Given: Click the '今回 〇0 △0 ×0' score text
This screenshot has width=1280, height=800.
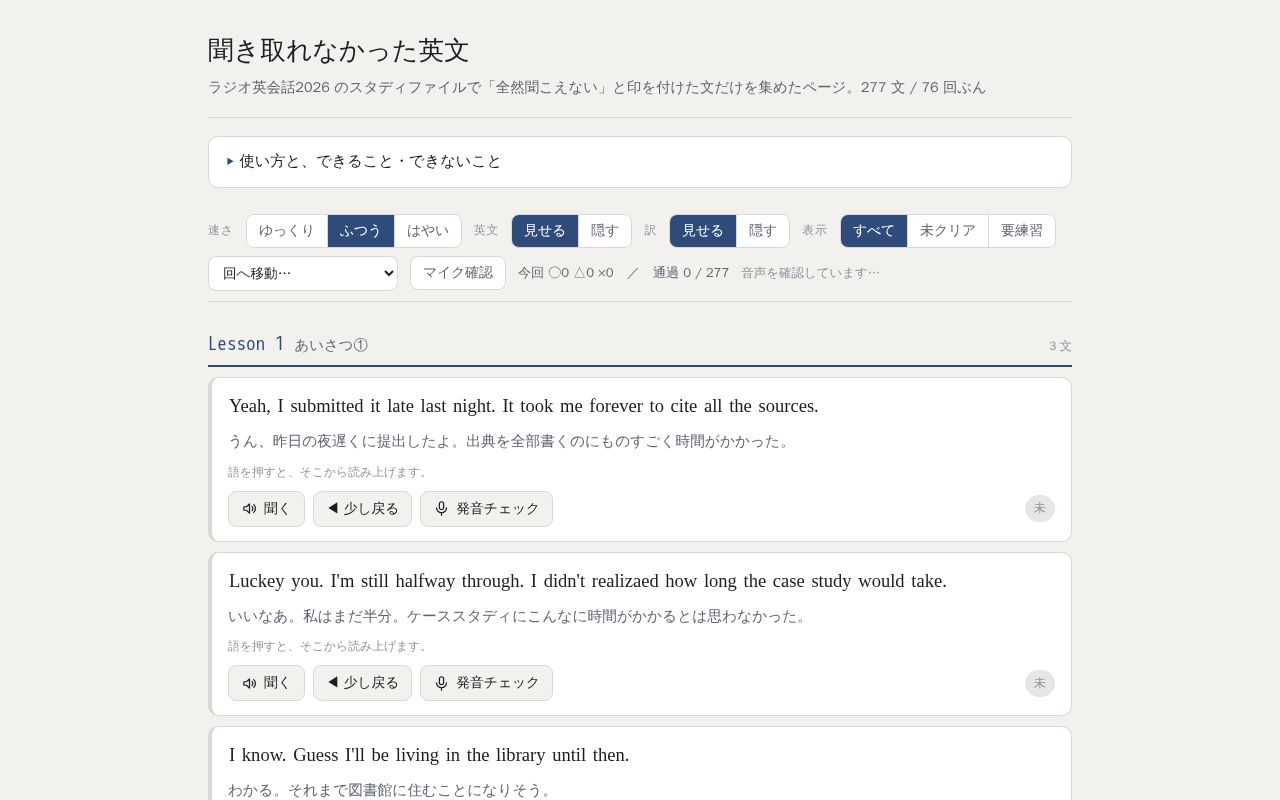Looking at the screenshot, I should click(x=566, y=273).
